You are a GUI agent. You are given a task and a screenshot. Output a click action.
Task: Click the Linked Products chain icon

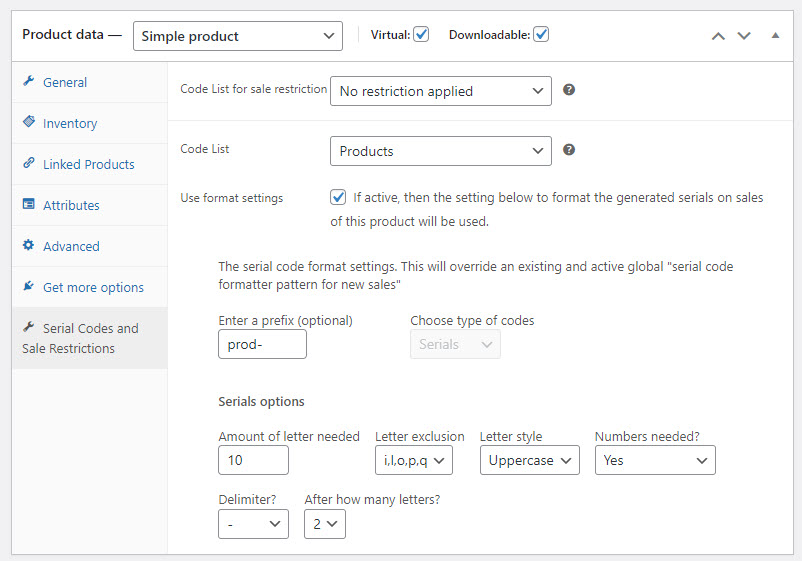click(x=29, y=164)
